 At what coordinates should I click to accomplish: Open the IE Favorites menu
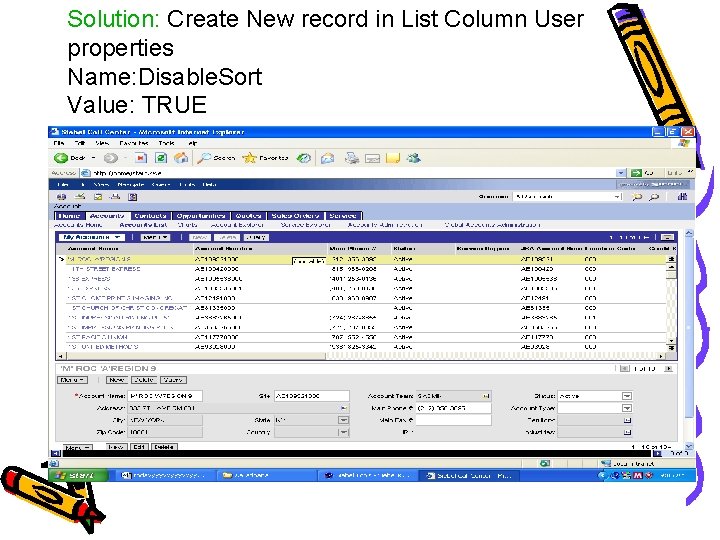point(133,143)
